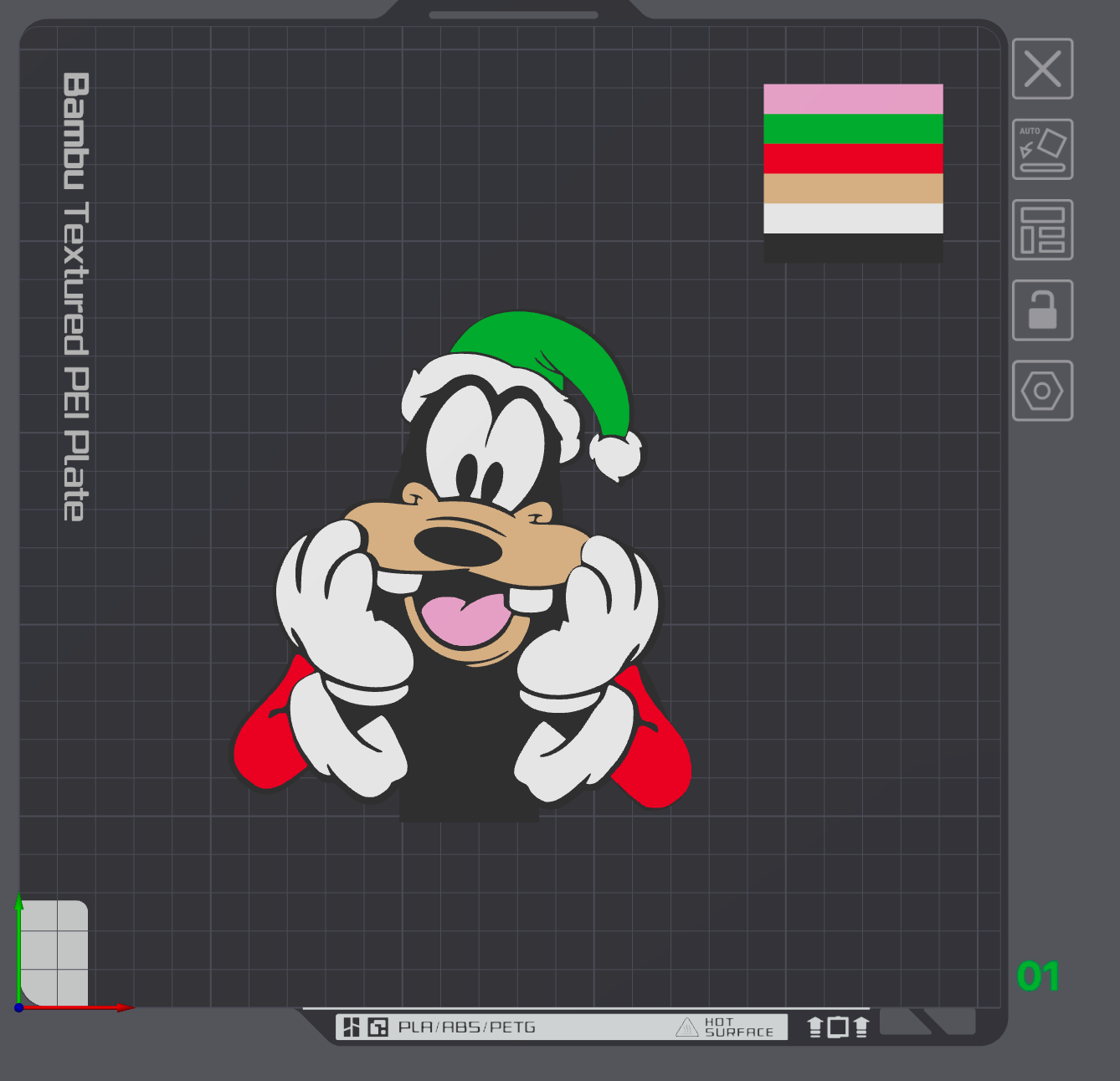Delete the current plate using the X icon
The width and height of the screenshot is (1120, 1081).
click(x=1041, y=70)
